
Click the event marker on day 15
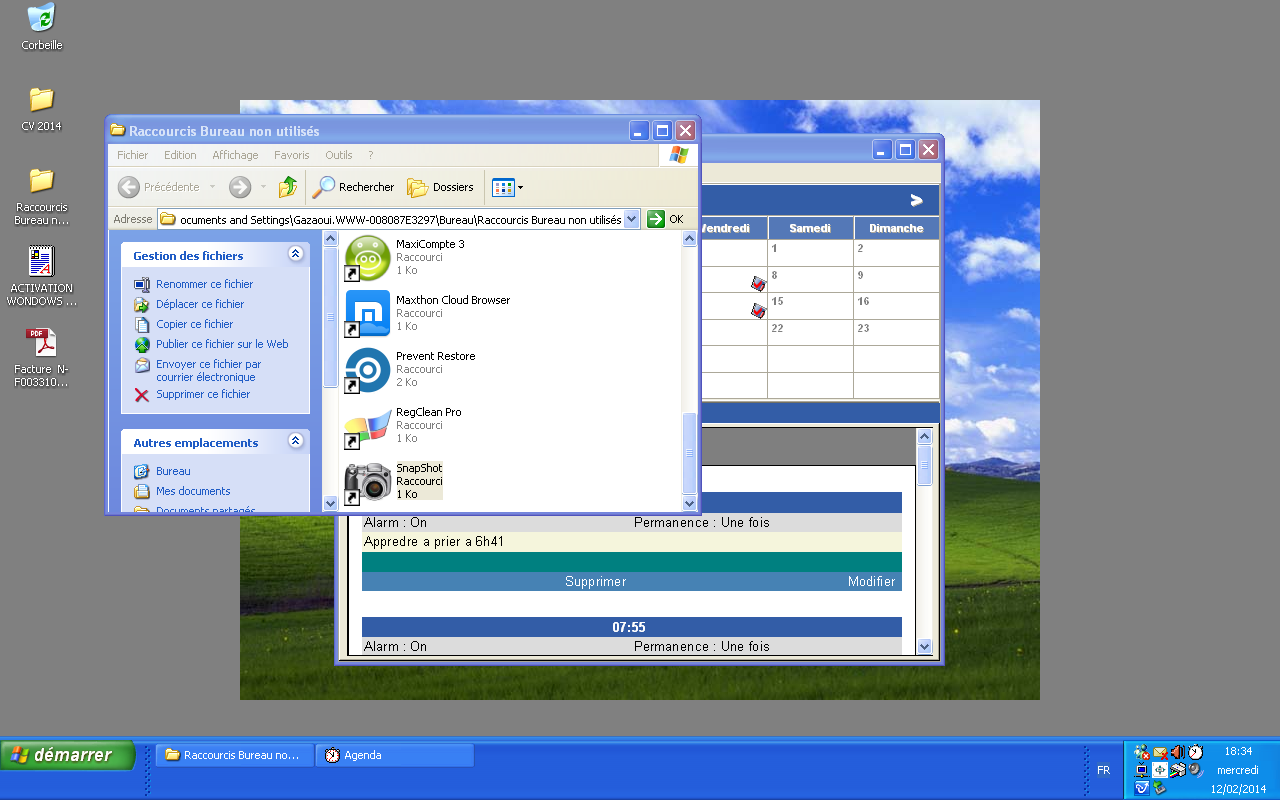(x=759, y=311)
